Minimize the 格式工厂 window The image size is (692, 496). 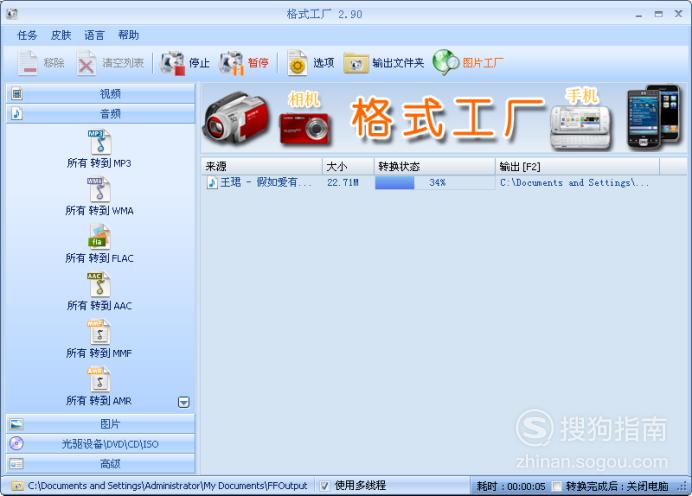point(639,15)
